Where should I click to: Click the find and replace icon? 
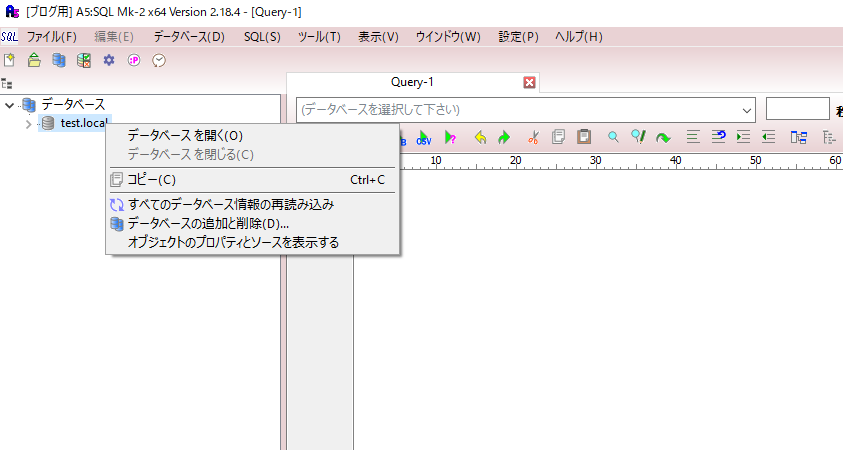pos(638,137)
